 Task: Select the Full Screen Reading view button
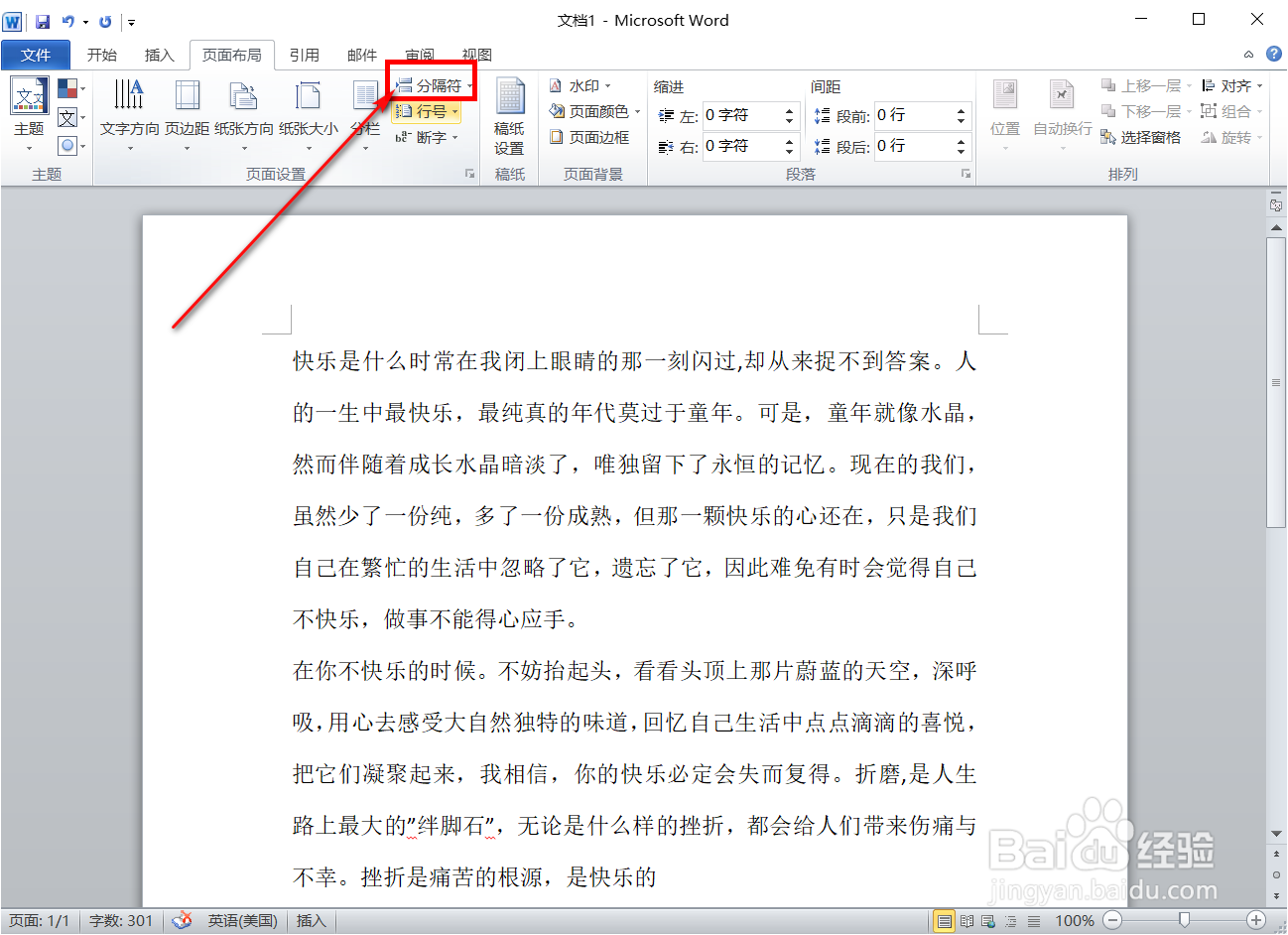(966, 921)
